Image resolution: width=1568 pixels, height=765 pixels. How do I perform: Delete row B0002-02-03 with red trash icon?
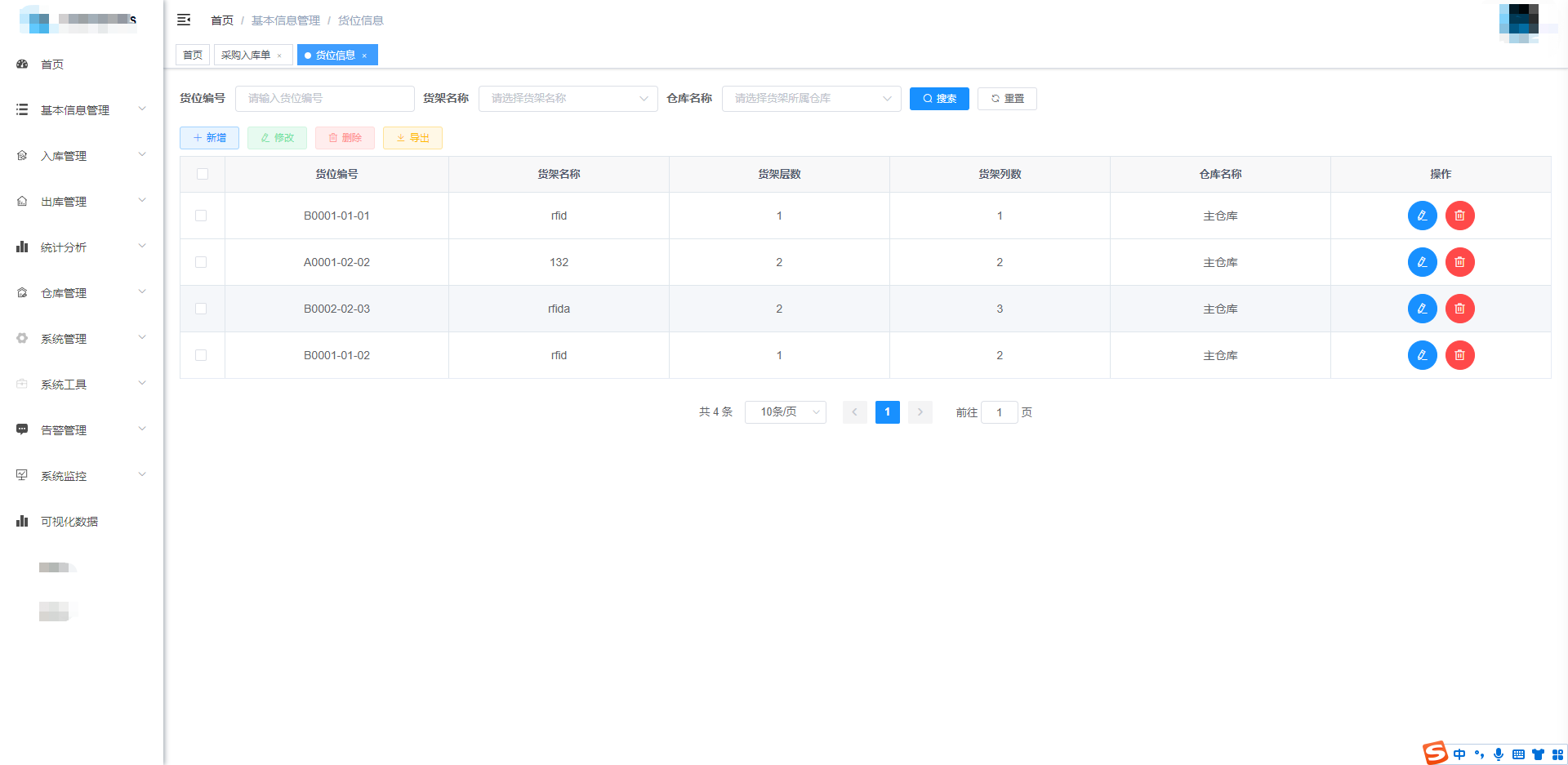tap(1459, 309)
